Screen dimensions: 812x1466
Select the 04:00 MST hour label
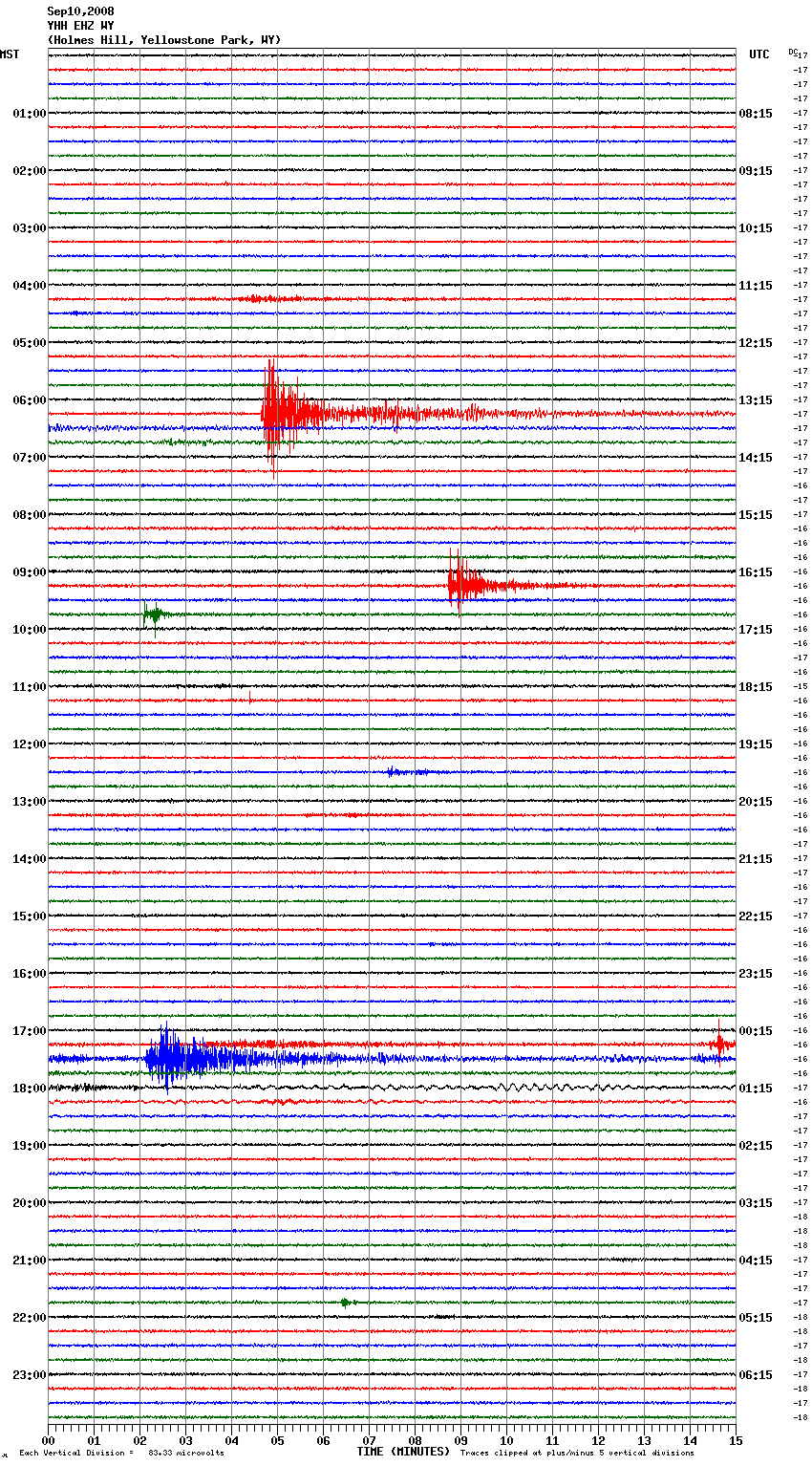29,286
